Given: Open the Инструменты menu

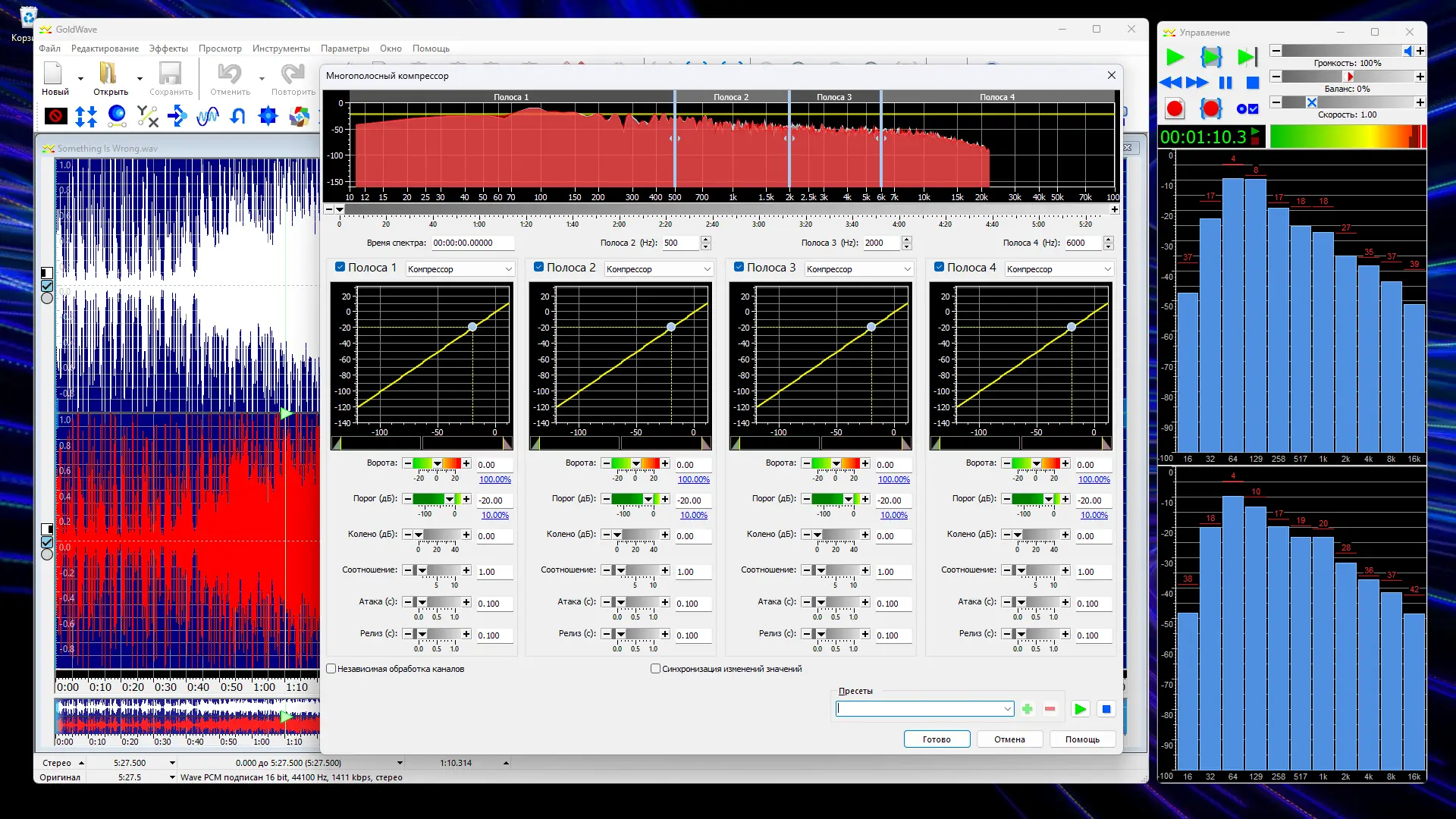Looking at the screenshot, I should [281, 49].
